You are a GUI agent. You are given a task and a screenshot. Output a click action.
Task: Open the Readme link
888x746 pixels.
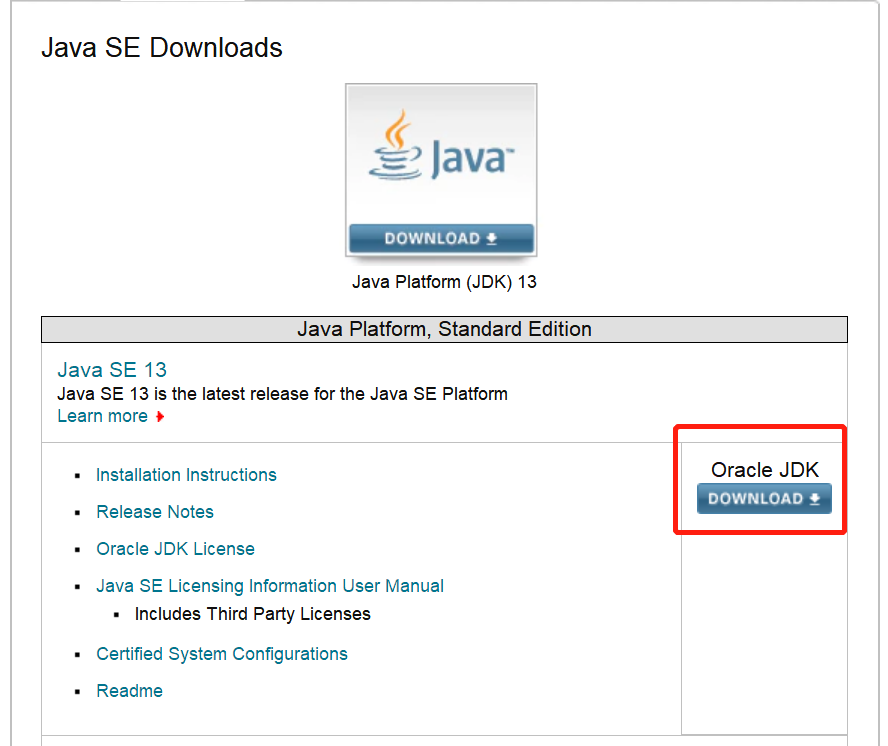coord(129,691)
